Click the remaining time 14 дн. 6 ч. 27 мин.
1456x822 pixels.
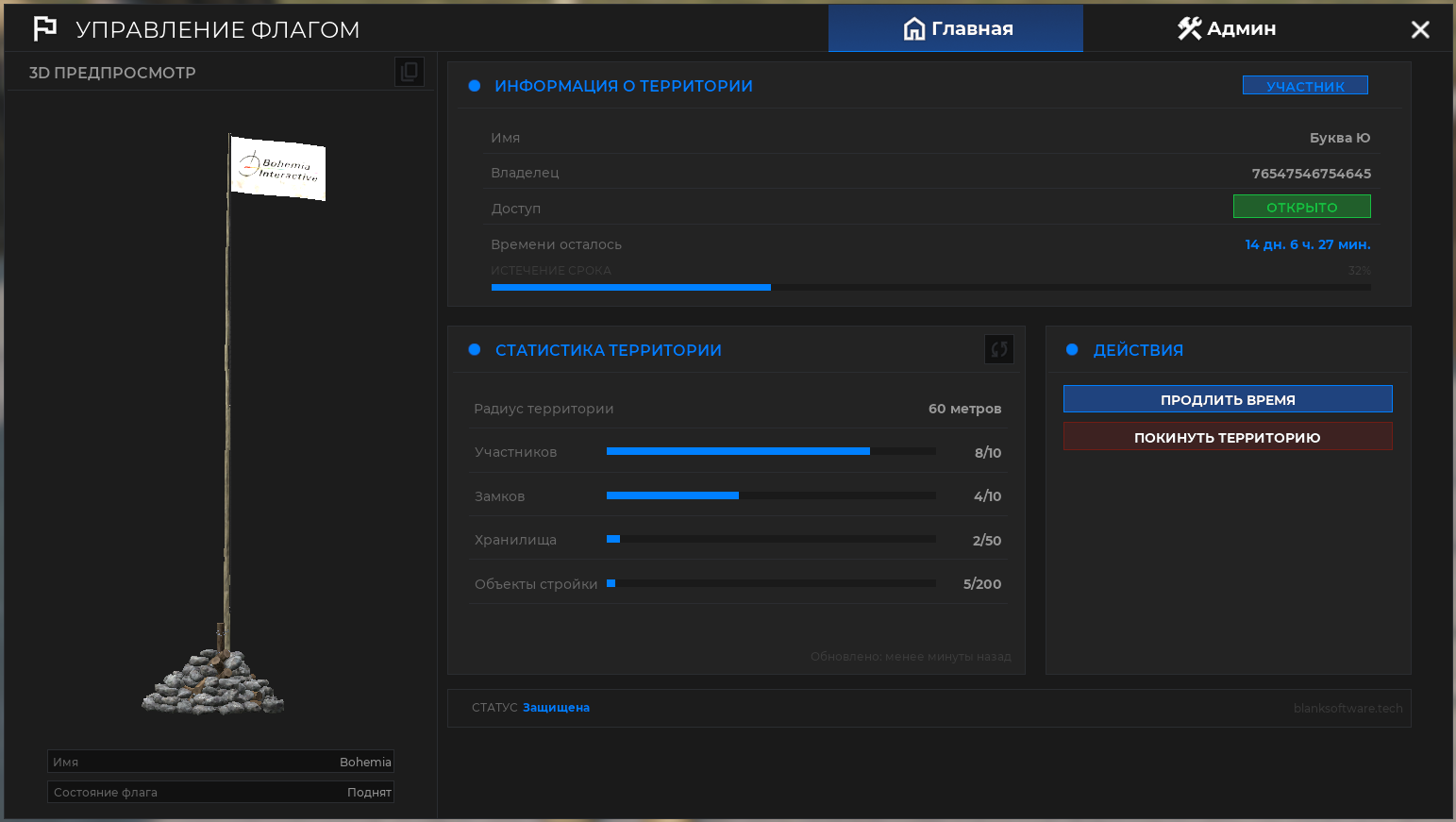(x=1308, y=244)
